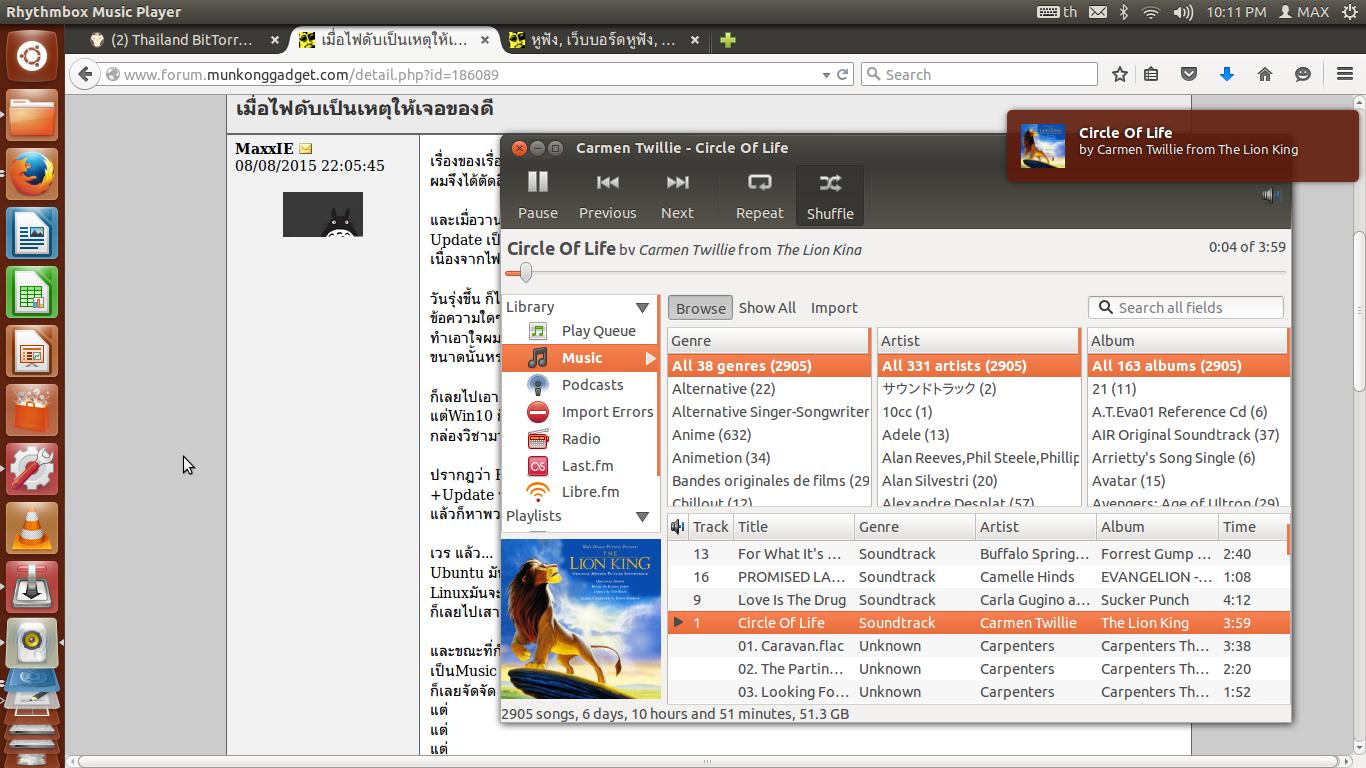Sort tracks by Time column

(x=1253, y=527)
